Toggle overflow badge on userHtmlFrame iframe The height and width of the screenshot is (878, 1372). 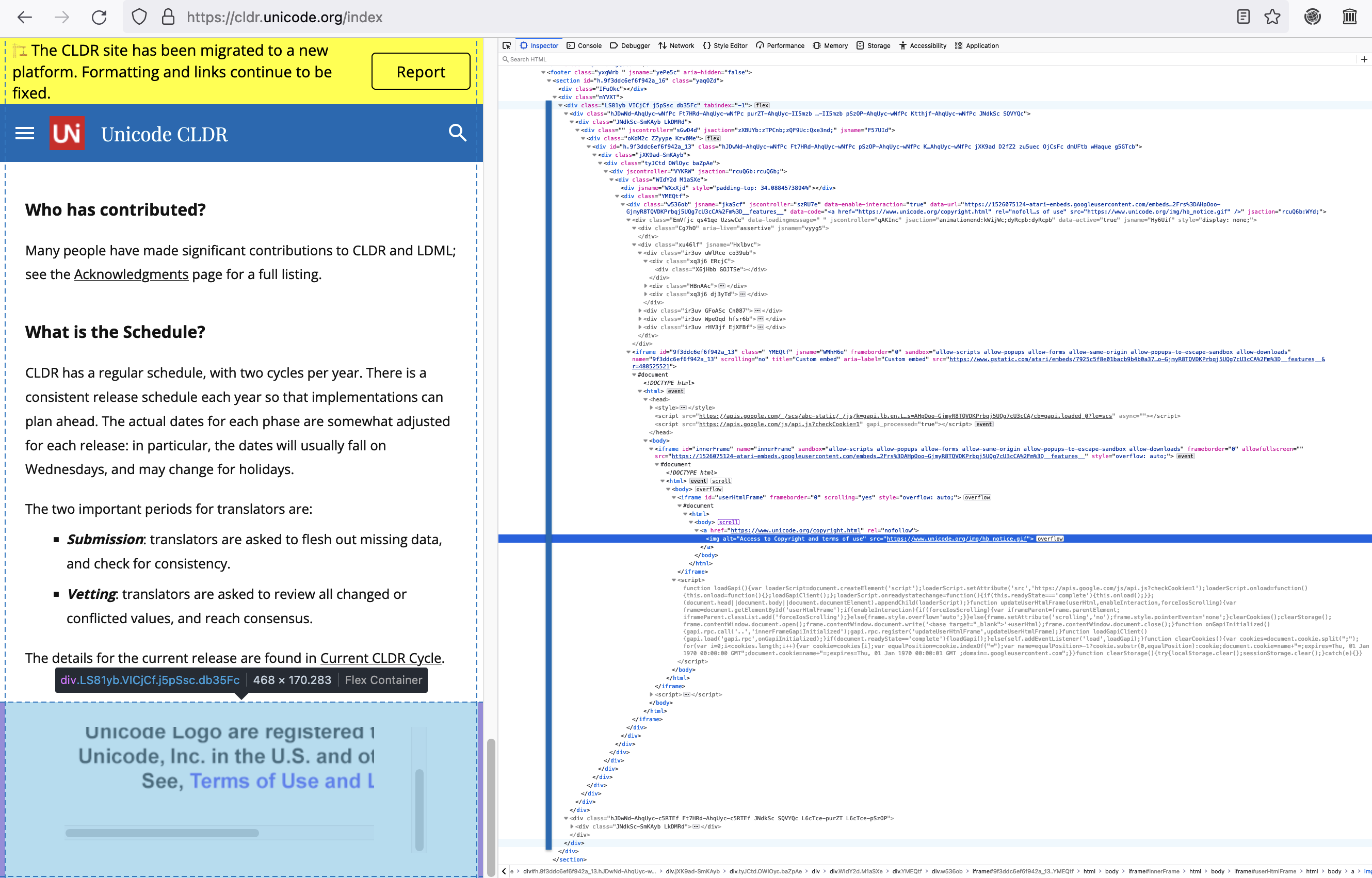[x=977, y=498]
